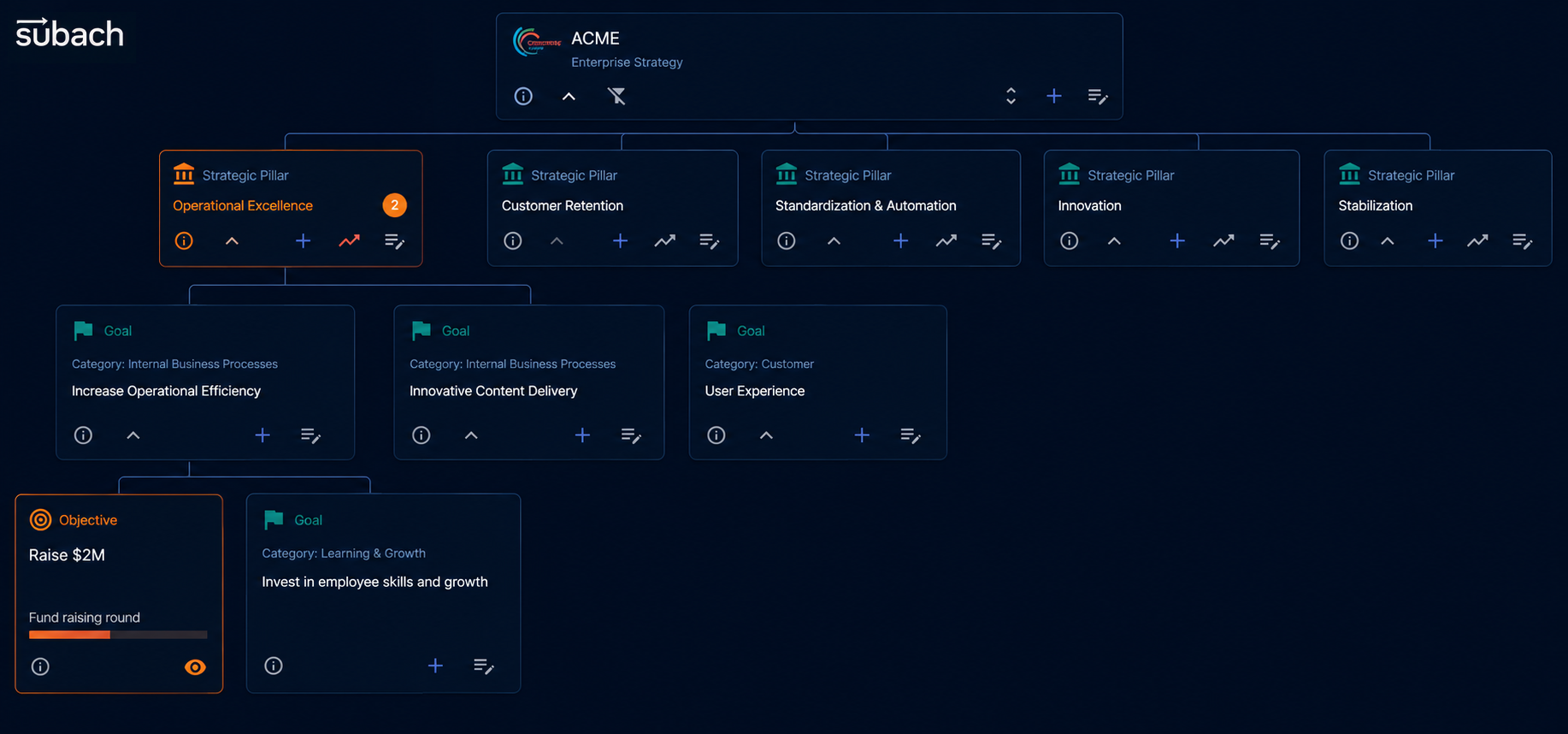Select Operational Excellence title text
This screenshot has width=1568, height=734.
click(243, 205)
